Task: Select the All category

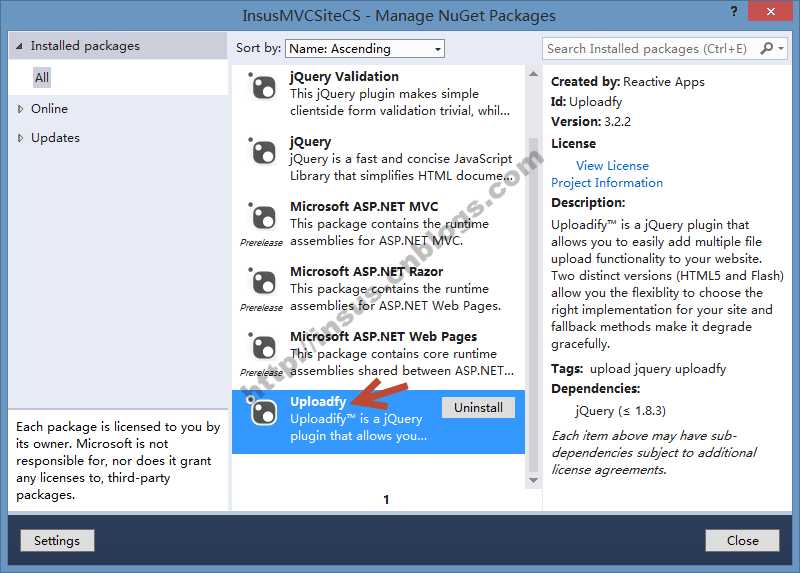Action: pos(42,78)
